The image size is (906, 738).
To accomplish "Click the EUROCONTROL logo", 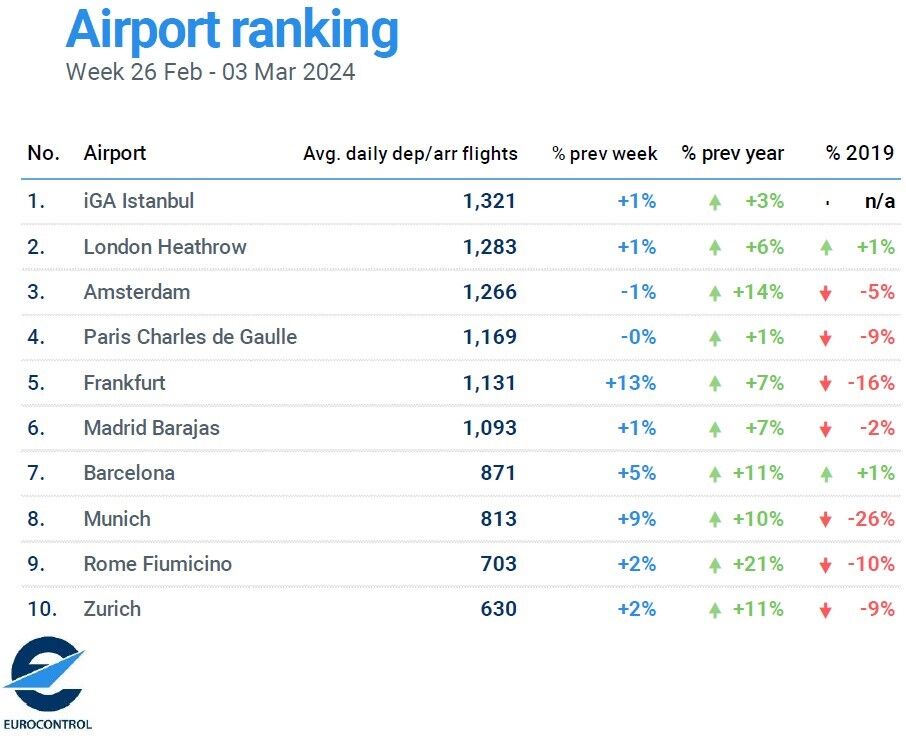I will [46, 683].
